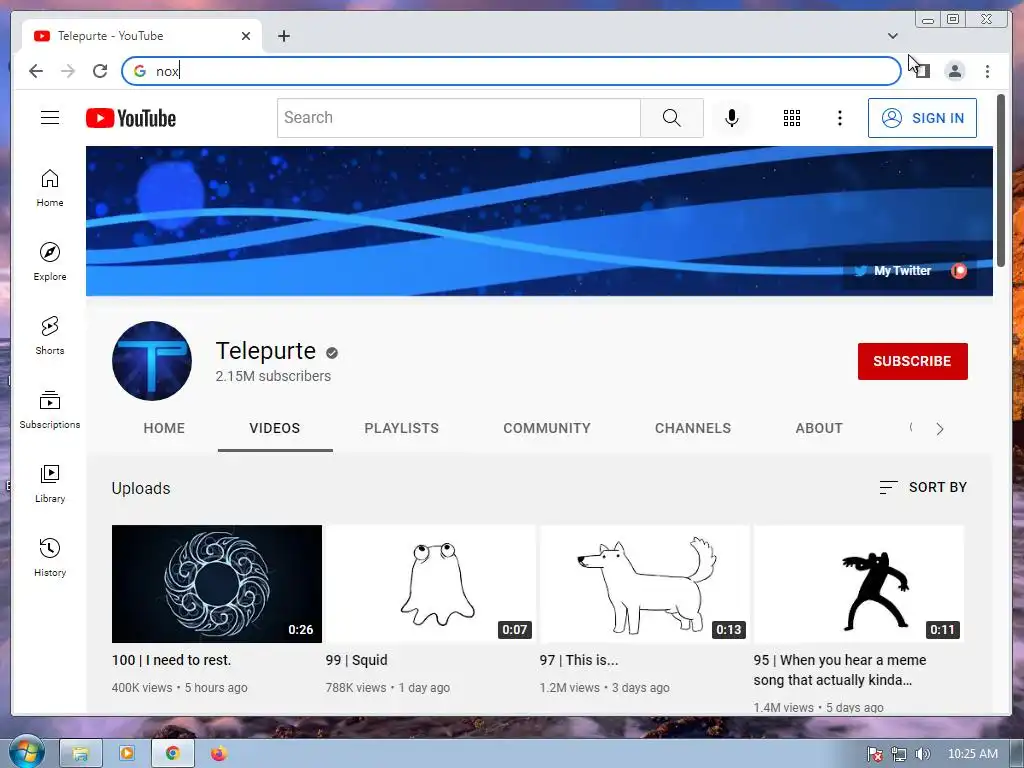Image resolution: width=1024 pixels, height=768 pixels.
Task: Expand the tab search chevron
Action: pos(893,36)
